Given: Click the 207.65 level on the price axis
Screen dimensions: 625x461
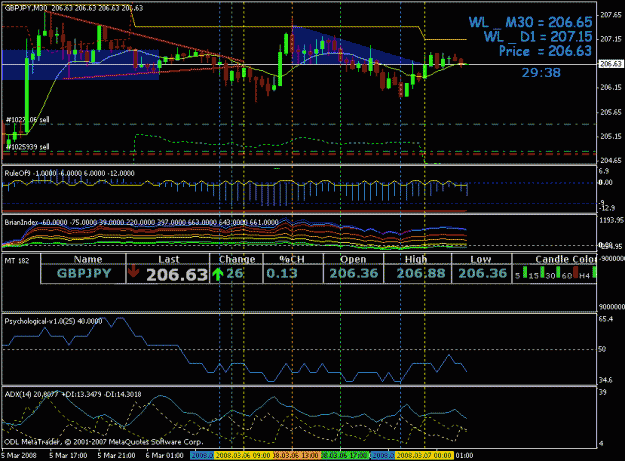Looking at the screenshot, I should pos(611,15).
